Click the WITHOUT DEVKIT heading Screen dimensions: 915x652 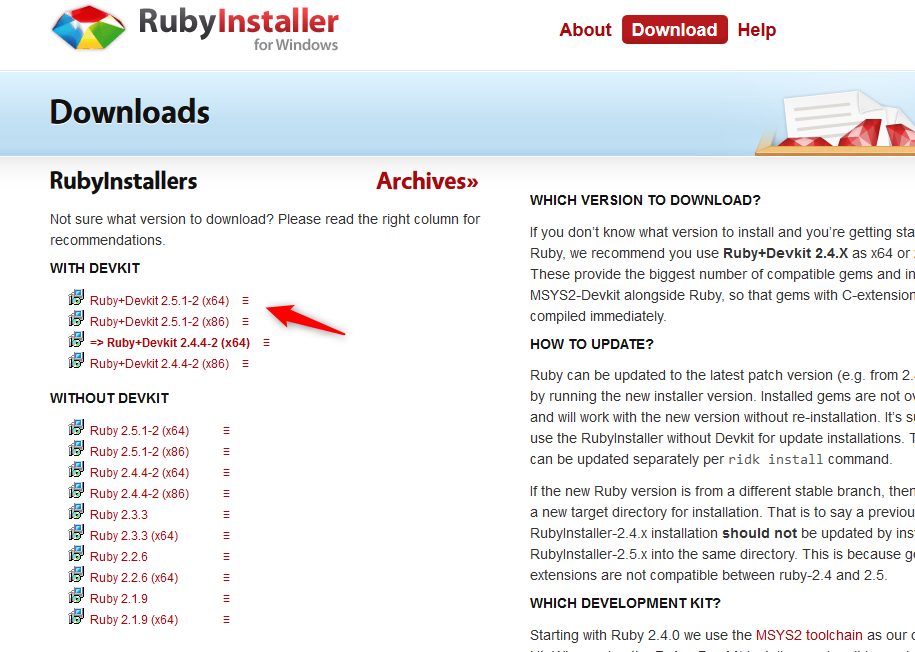(x=110, y=399)
